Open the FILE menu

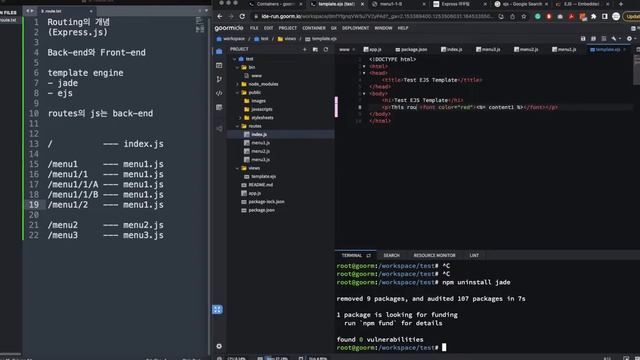point(254,28)
